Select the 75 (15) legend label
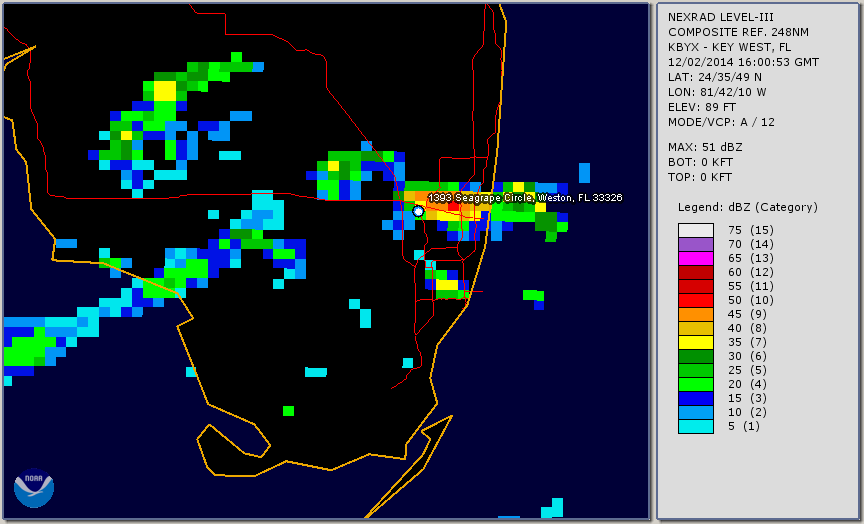 coord(751,230)
